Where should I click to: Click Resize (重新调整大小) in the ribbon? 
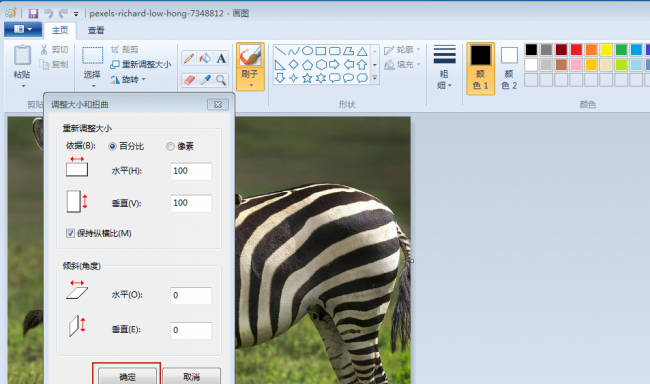coord(141,64)
